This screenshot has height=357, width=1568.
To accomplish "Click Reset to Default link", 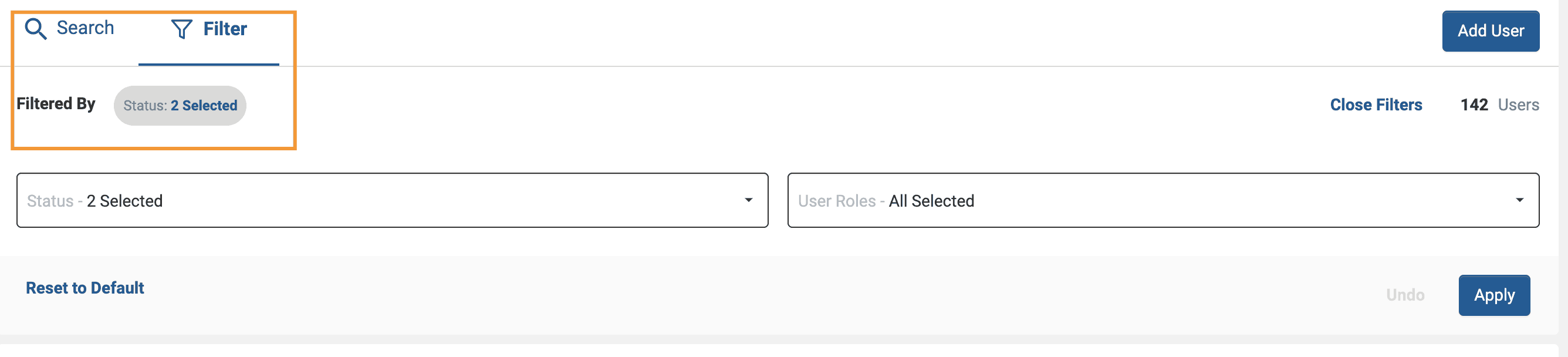I will 85,288.
